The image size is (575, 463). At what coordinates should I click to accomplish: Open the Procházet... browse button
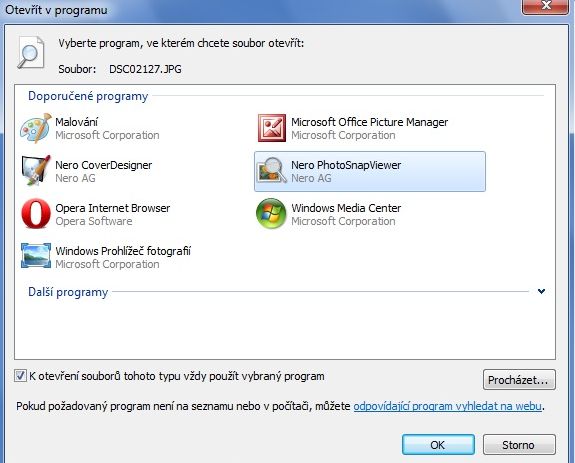[x=519, y=380]
